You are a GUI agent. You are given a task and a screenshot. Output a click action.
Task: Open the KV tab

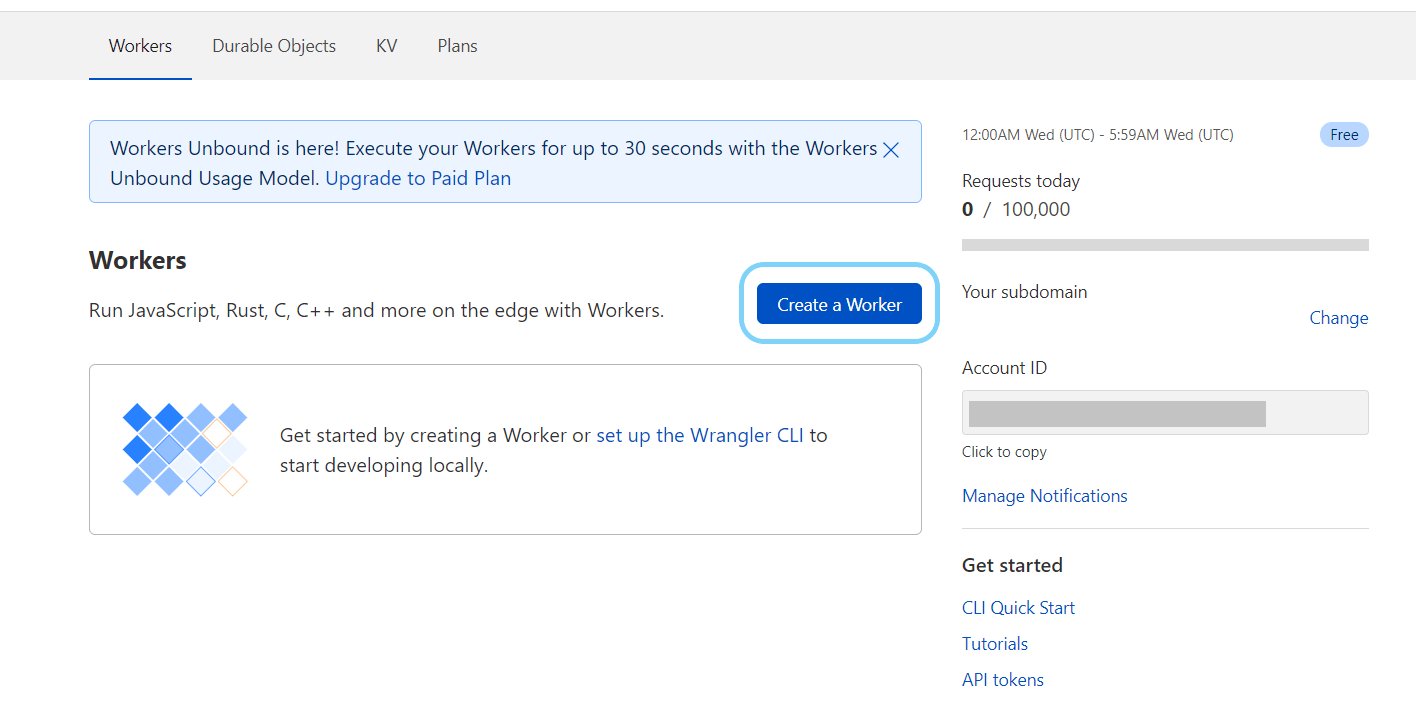386,46
